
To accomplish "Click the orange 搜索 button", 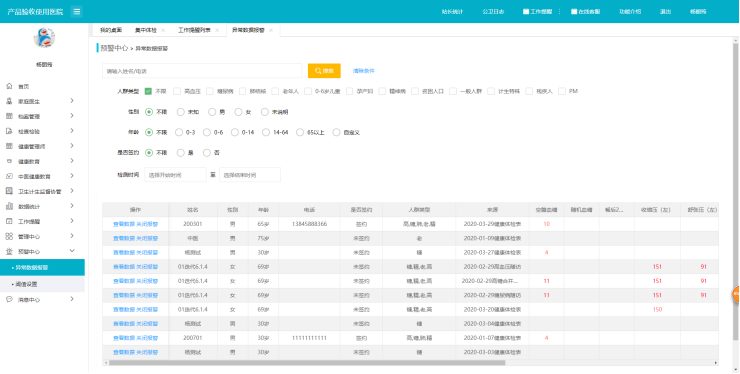I will [x=324, y=71].
